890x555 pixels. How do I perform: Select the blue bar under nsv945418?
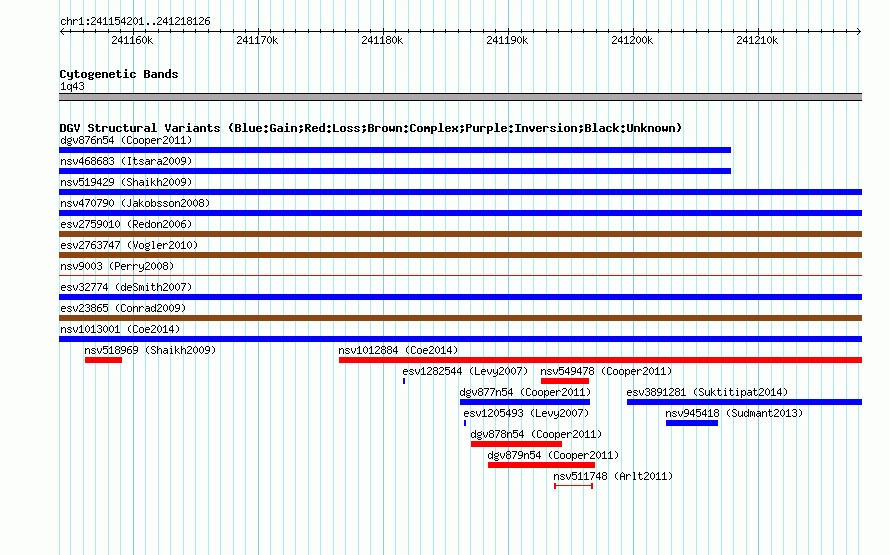coord(692,423)
